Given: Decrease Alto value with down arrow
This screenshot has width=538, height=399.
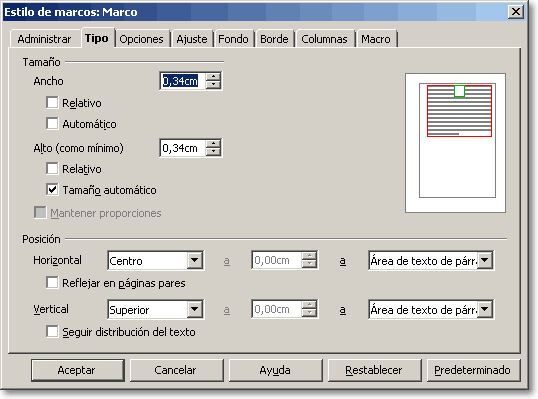Looking at the screenshot, I should [213, 152].
